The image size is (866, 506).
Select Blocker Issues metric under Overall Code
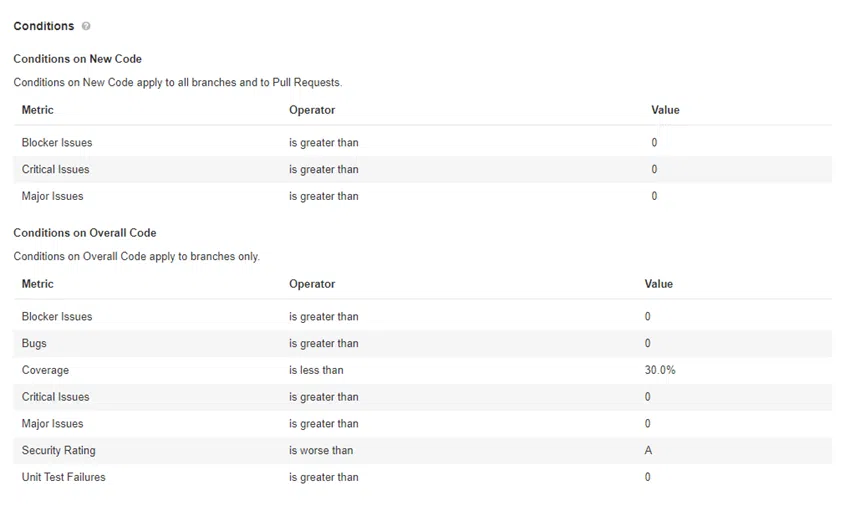(x=57, y=317)
